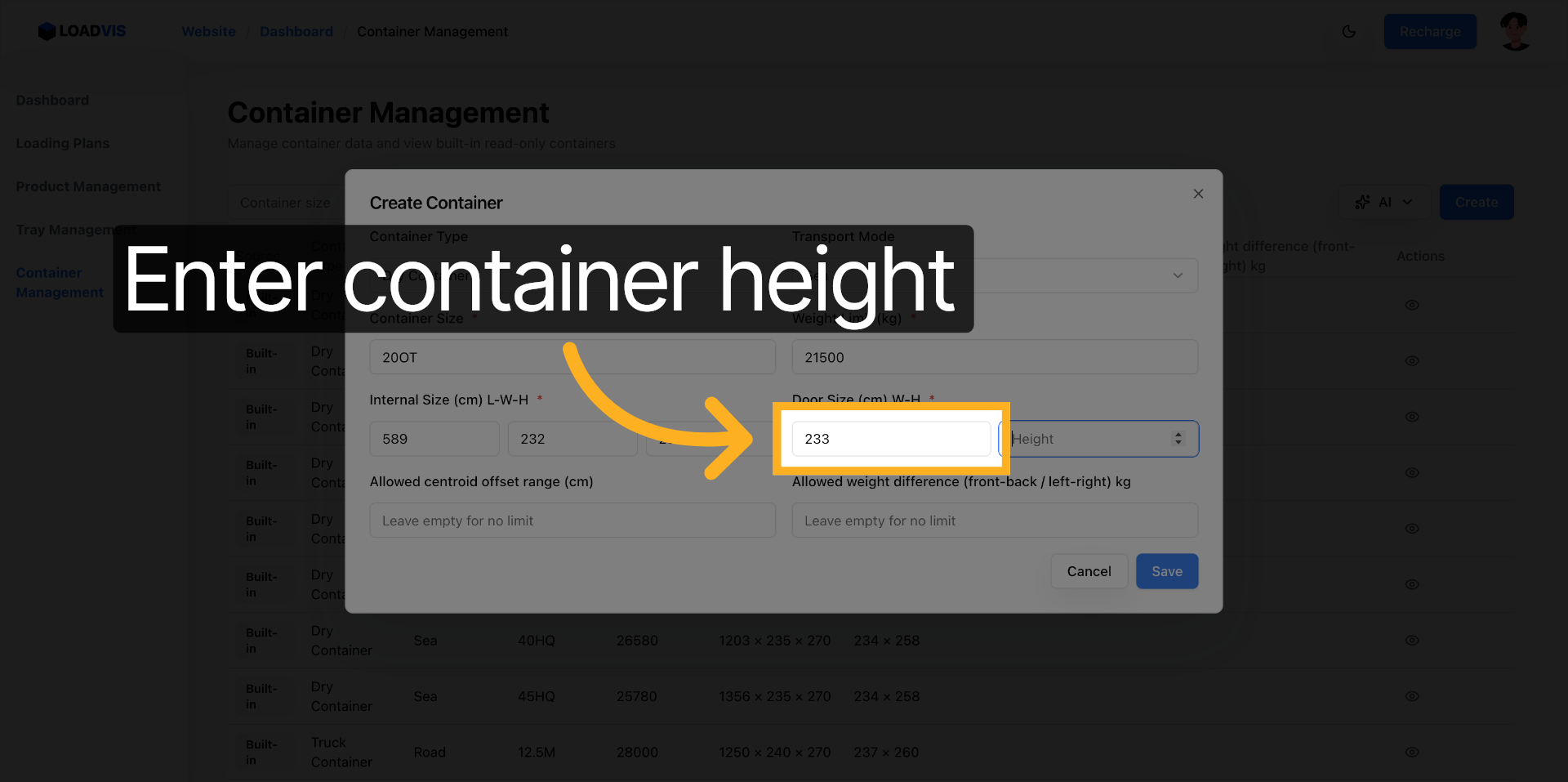Go to Product Management in sidebar
The image size is (1568, 782).
coord(88,186)
